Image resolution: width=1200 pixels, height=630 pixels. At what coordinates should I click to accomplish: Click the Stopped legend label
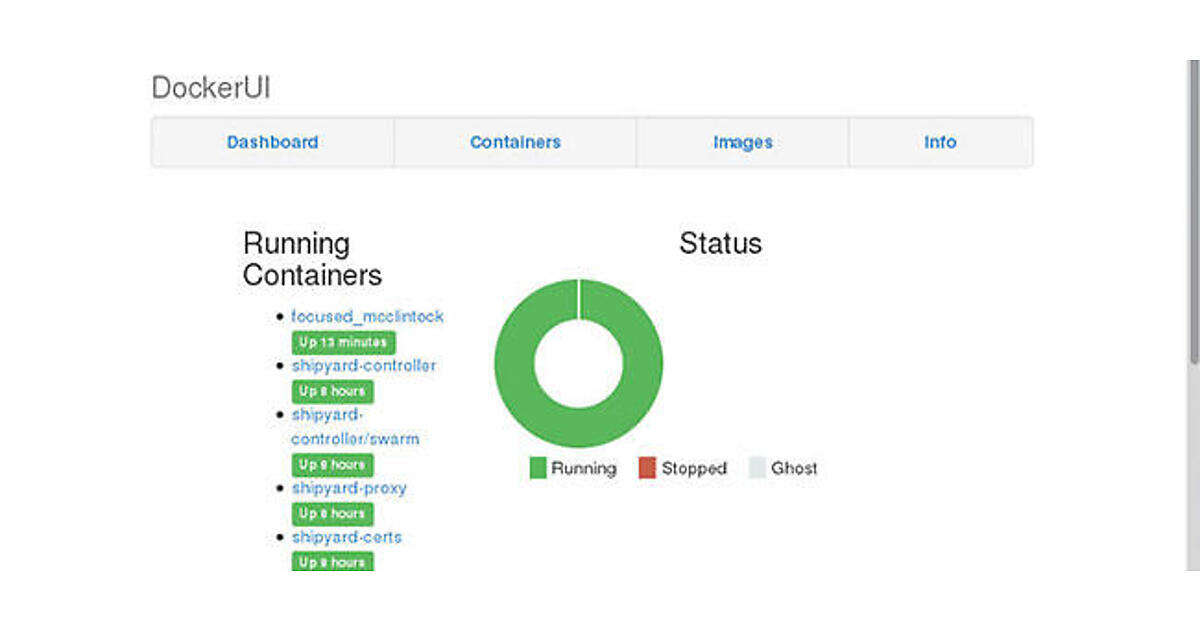(694, 468)
